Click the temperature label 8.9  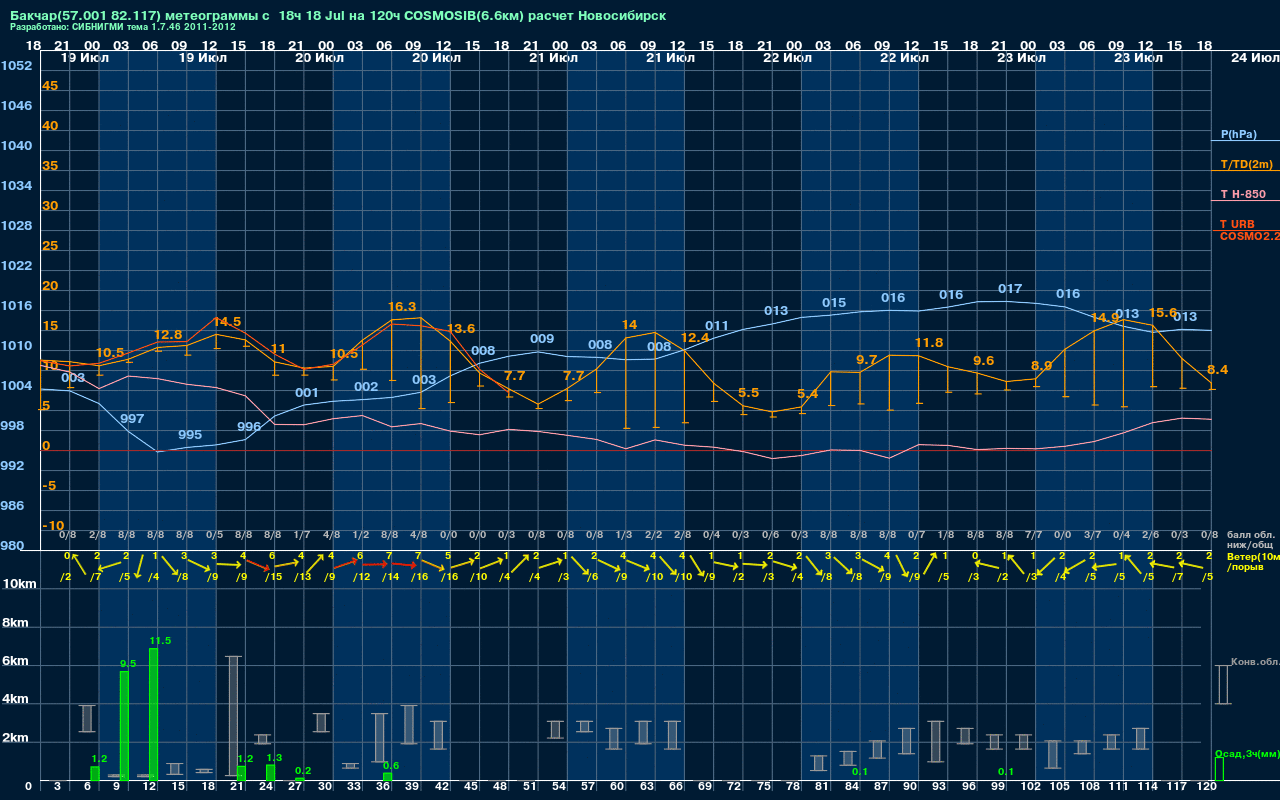pos(1042,366)
